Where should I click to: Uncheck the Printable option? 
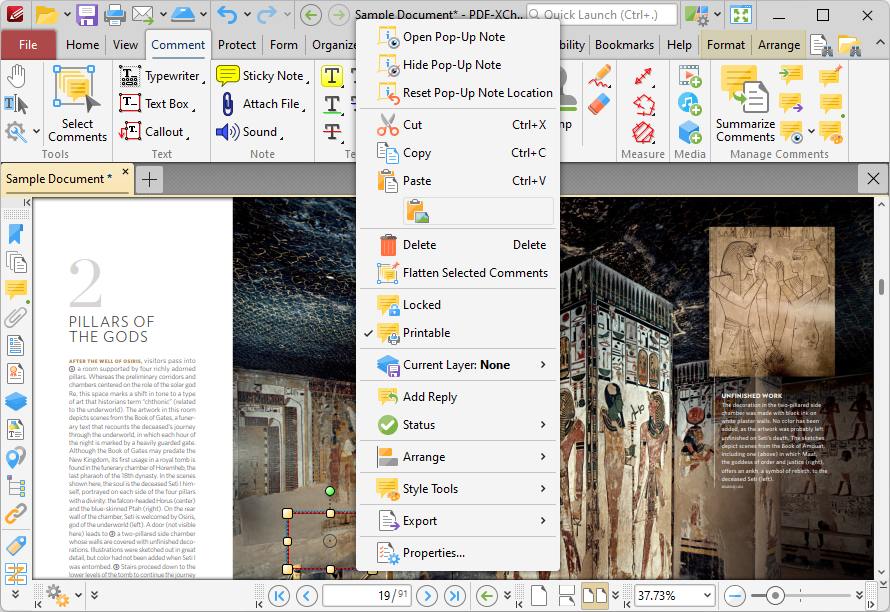pyautogui.click(x=457, y=333)
